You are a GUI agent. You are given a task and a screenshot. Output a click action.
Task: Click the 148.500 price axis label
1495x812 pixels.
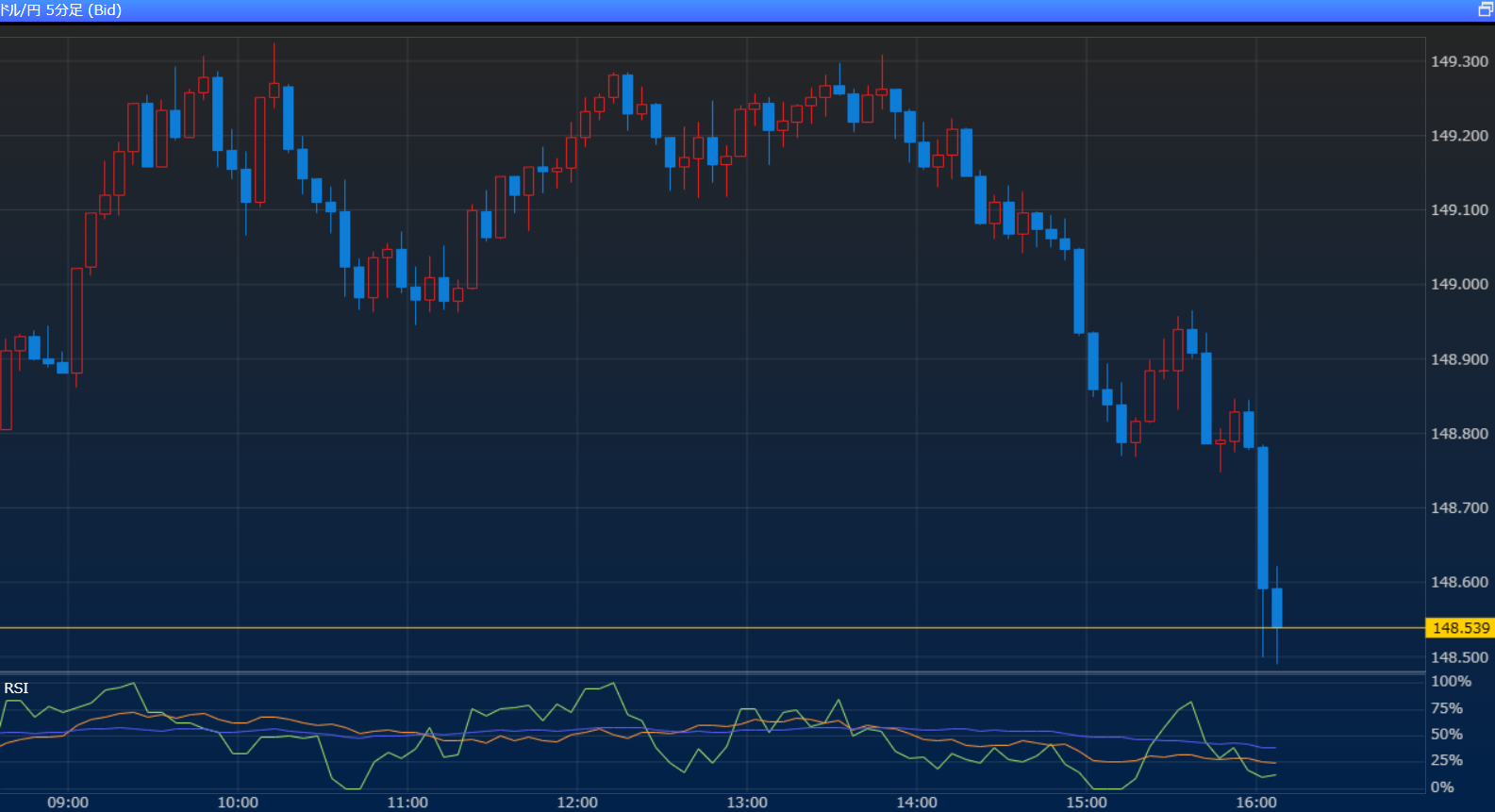[x=1459, y=657]
